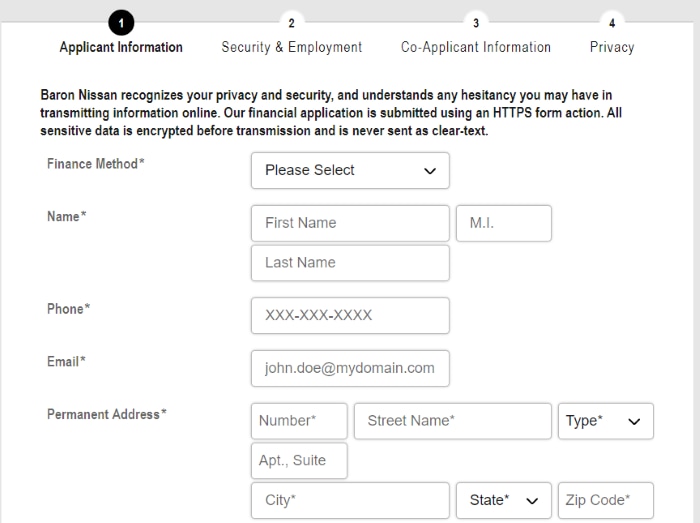This screenshot has height=523, width=700.
Task: Go to Co-Applicant Information tab
Action: (476, 47)
